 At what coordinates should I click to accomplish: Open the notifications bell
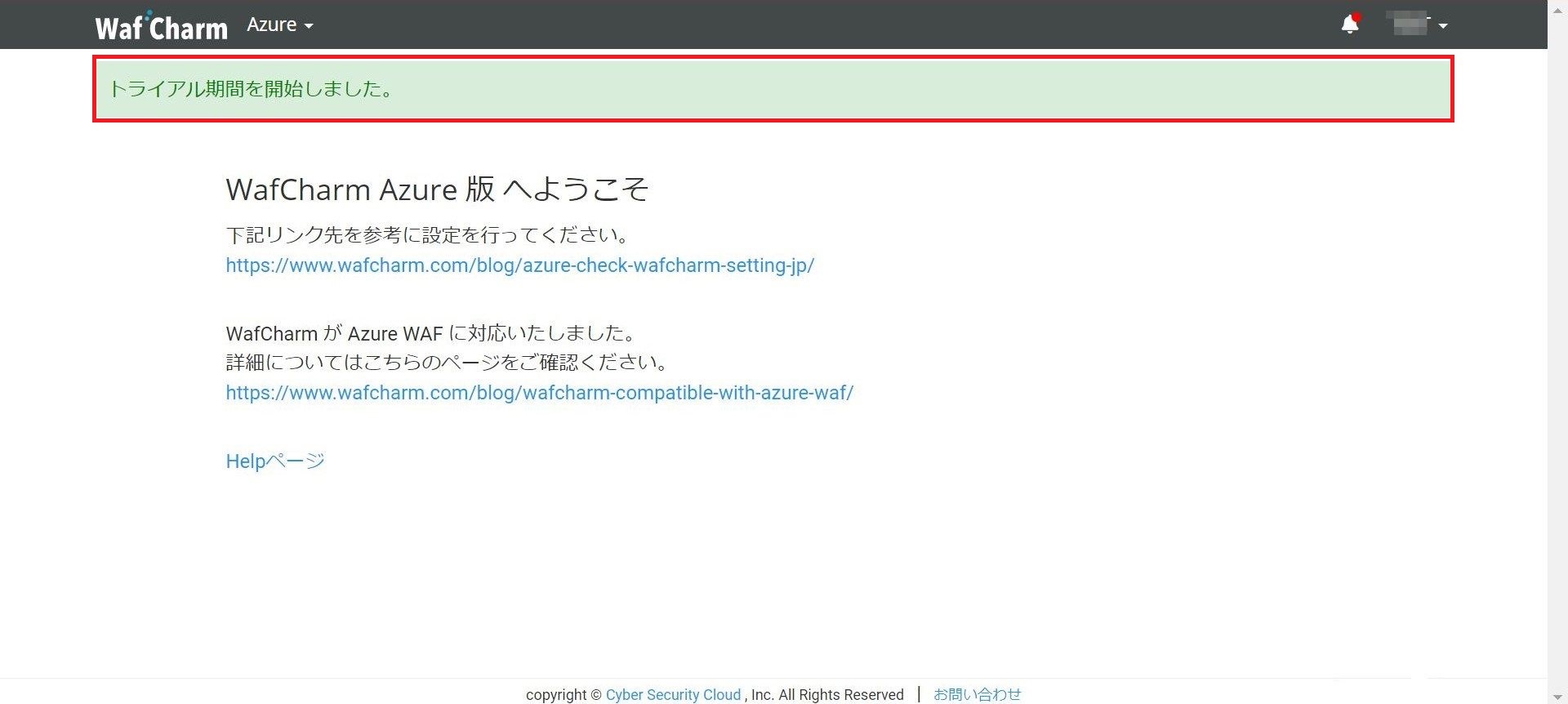[x=1351, y=24]
